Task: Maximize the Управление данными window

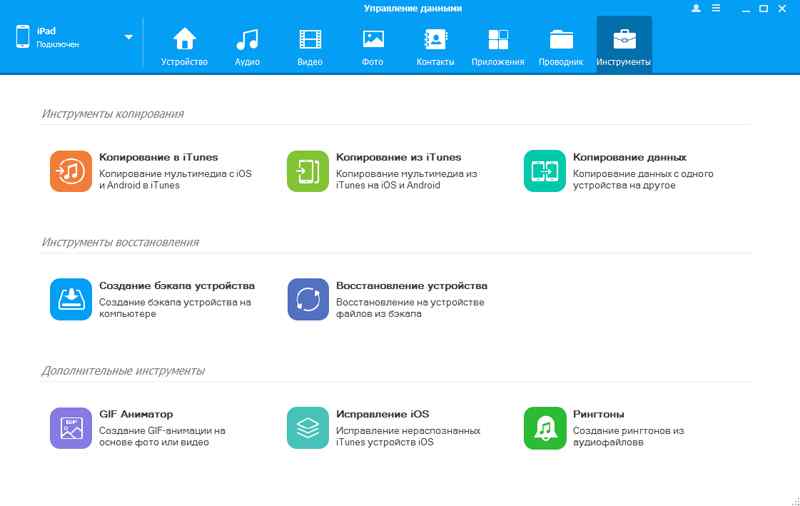Action: click(763, 8)
